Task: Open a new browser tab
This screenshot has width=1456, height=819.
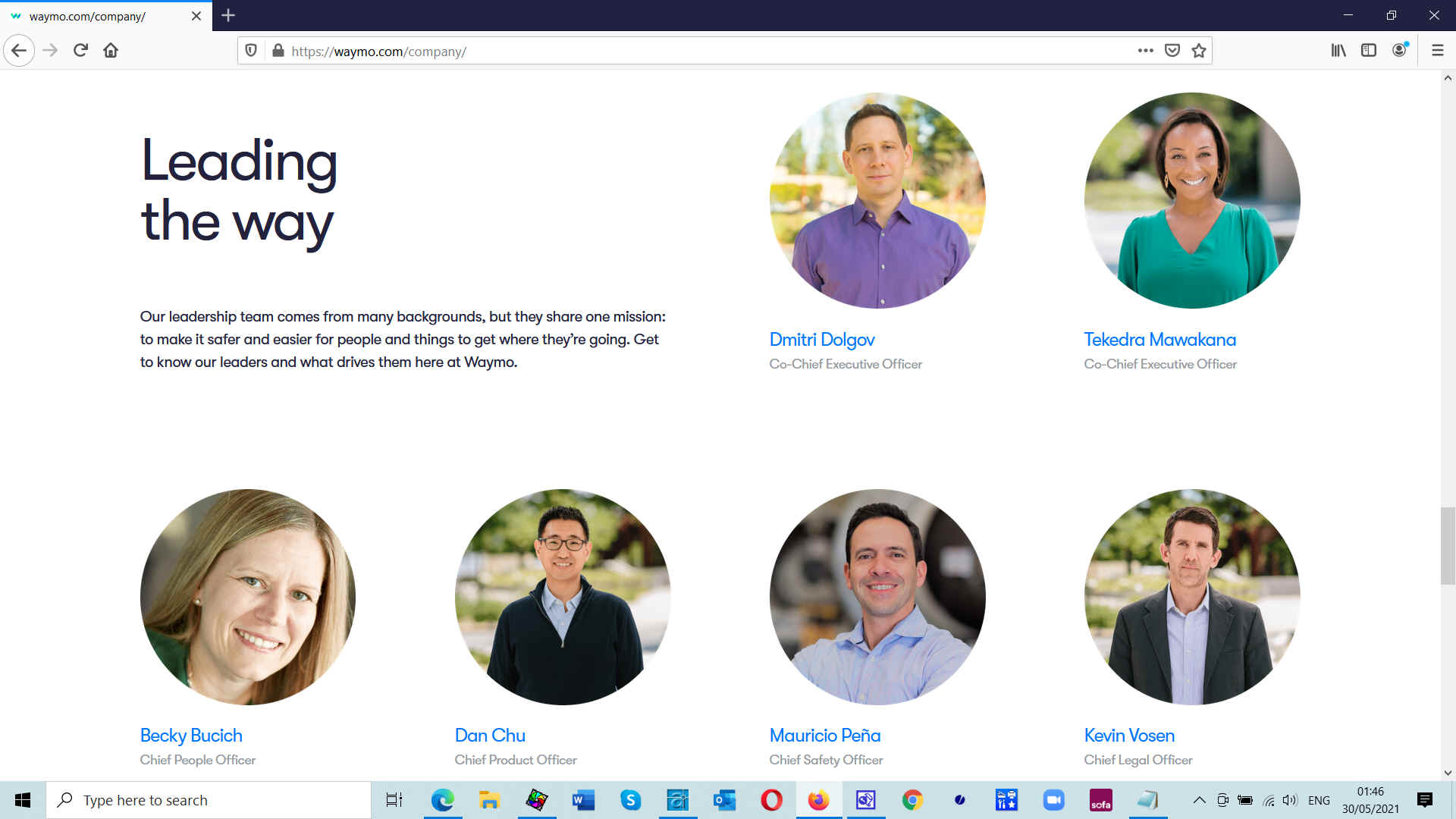Action: click(x=228, y=15)
